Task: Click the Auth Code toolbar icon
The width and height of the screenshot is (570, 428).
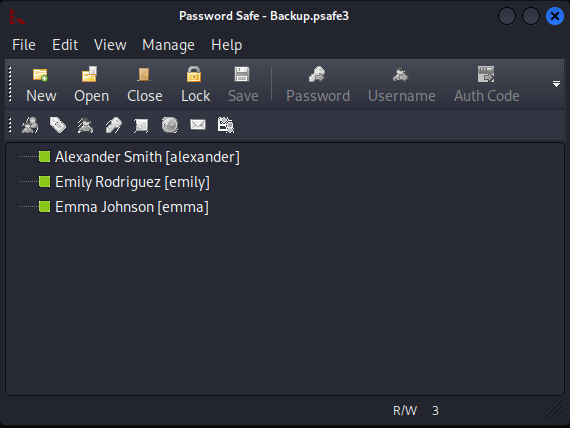Action: point(486,74)
